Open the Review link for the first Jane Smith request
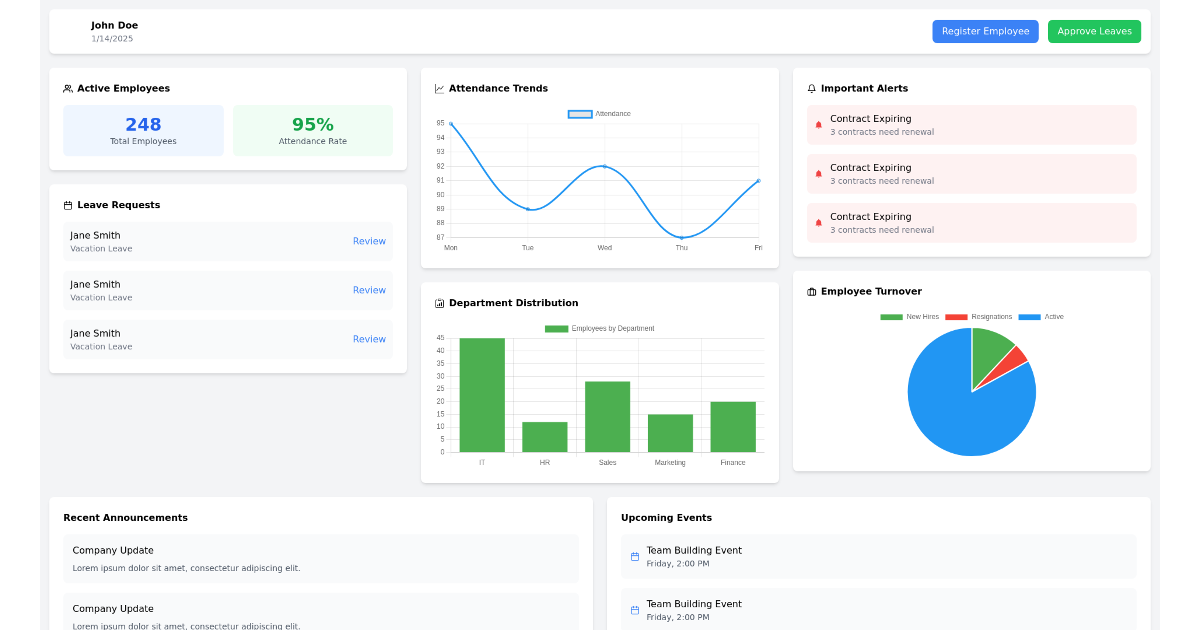The height and width of the screenshot is (630, 1200). pos(369,241)
